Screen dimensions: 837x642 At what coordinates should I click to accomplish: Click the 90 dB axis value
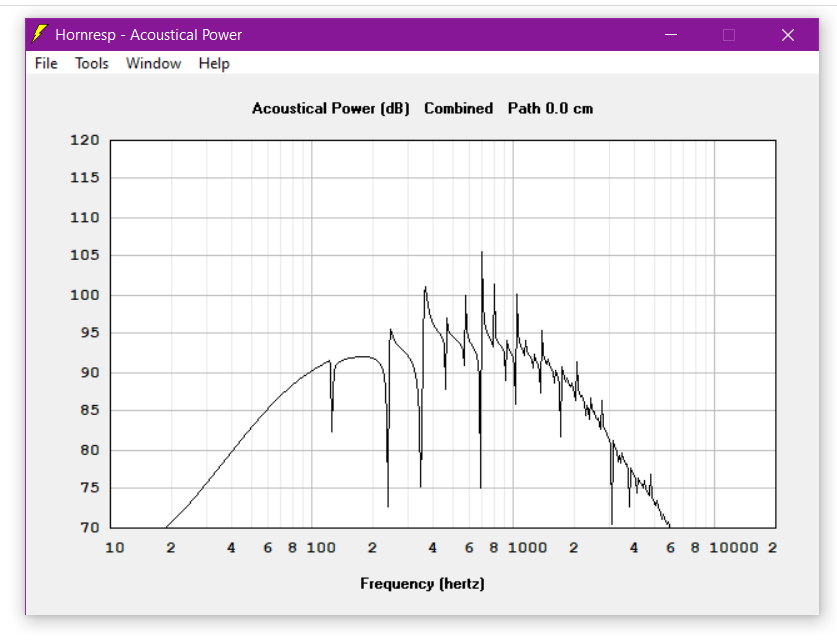click(90, 372)
